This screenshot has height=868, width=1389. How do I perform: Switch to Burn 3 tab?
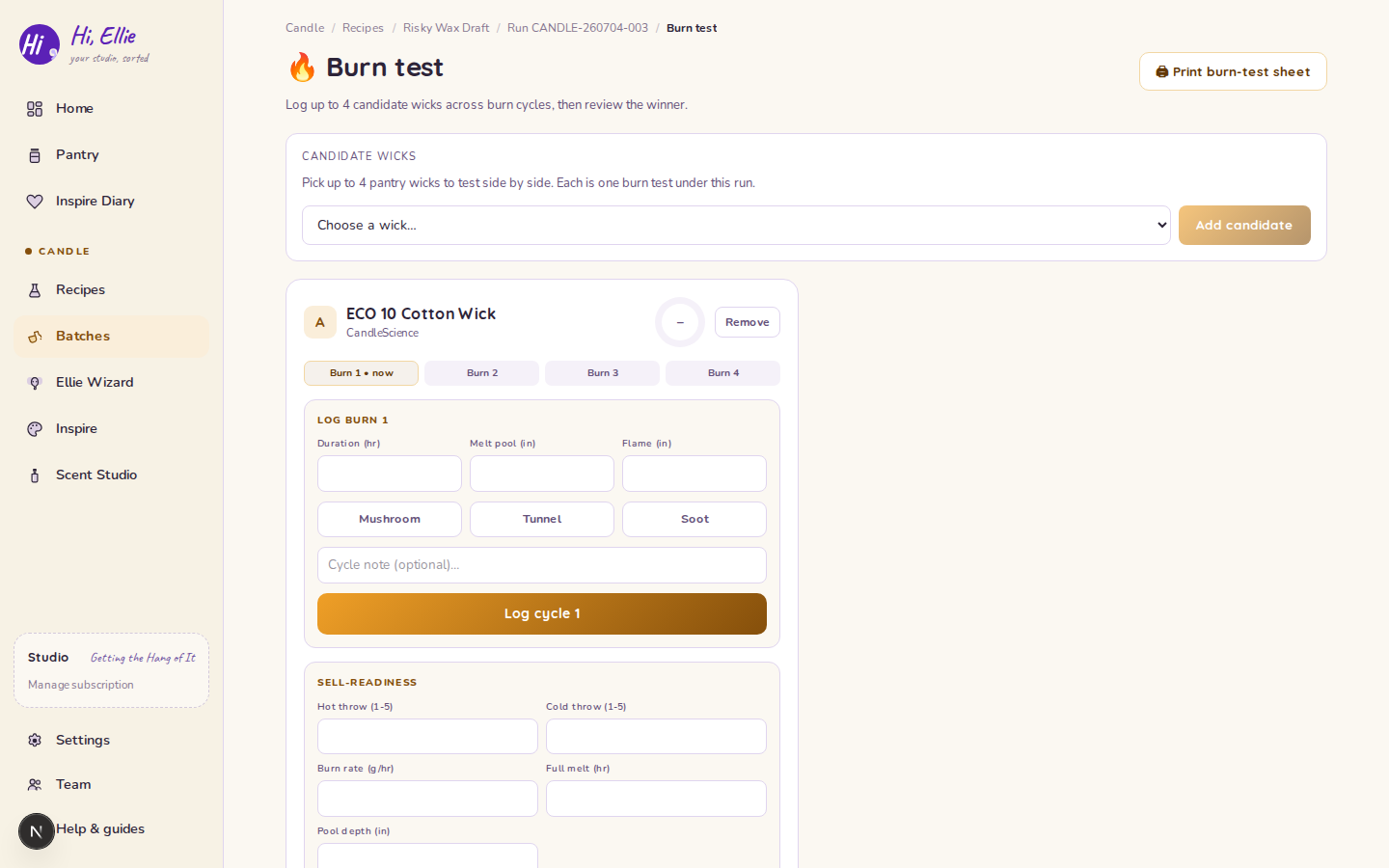602,373
